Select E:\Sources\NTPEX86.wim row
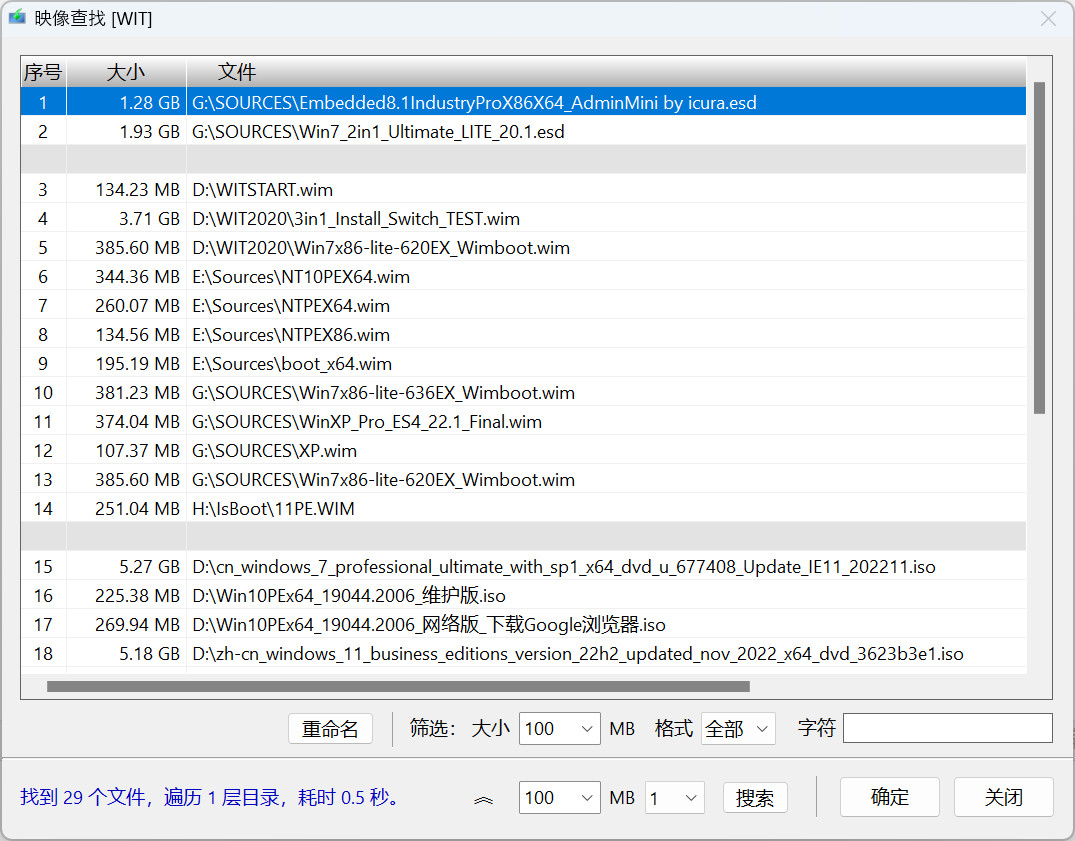1075x841 pixels. [523, 334]
